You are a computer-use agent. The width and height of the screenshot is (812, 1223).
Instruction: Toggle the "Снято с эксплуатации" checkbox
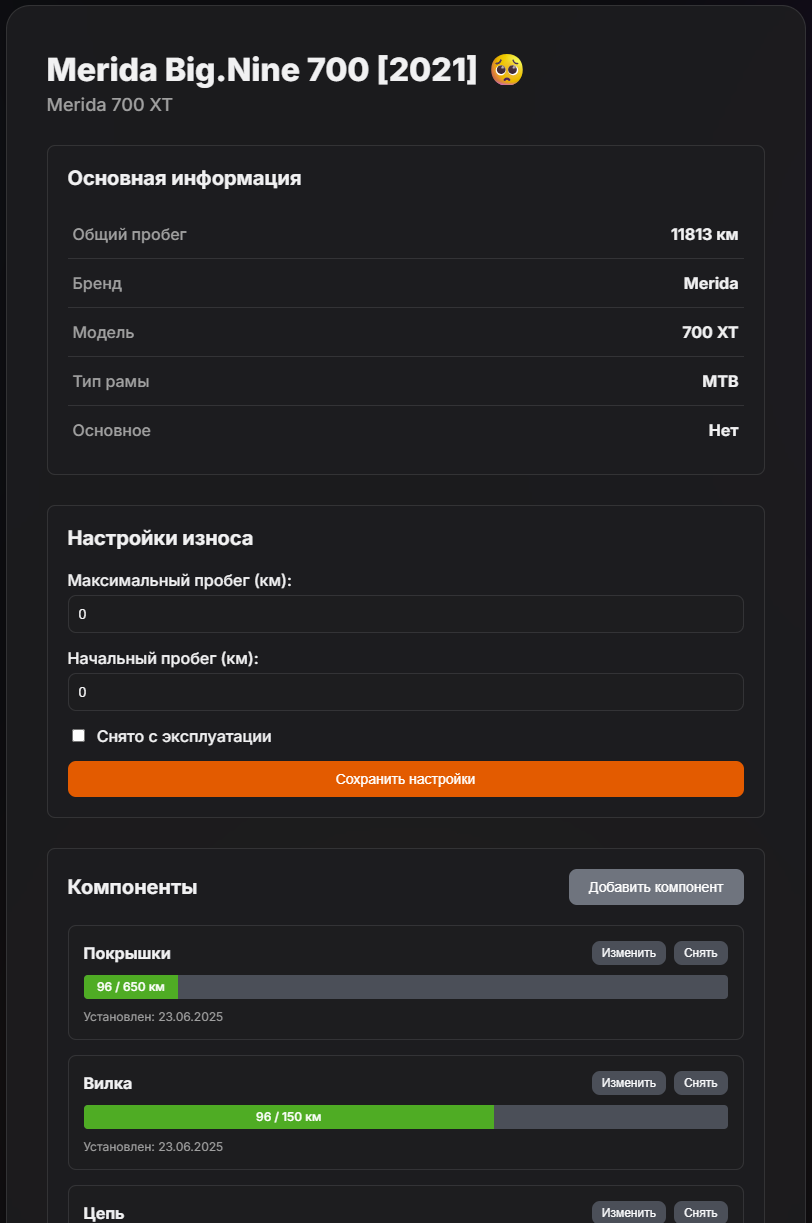coord(79,736)
